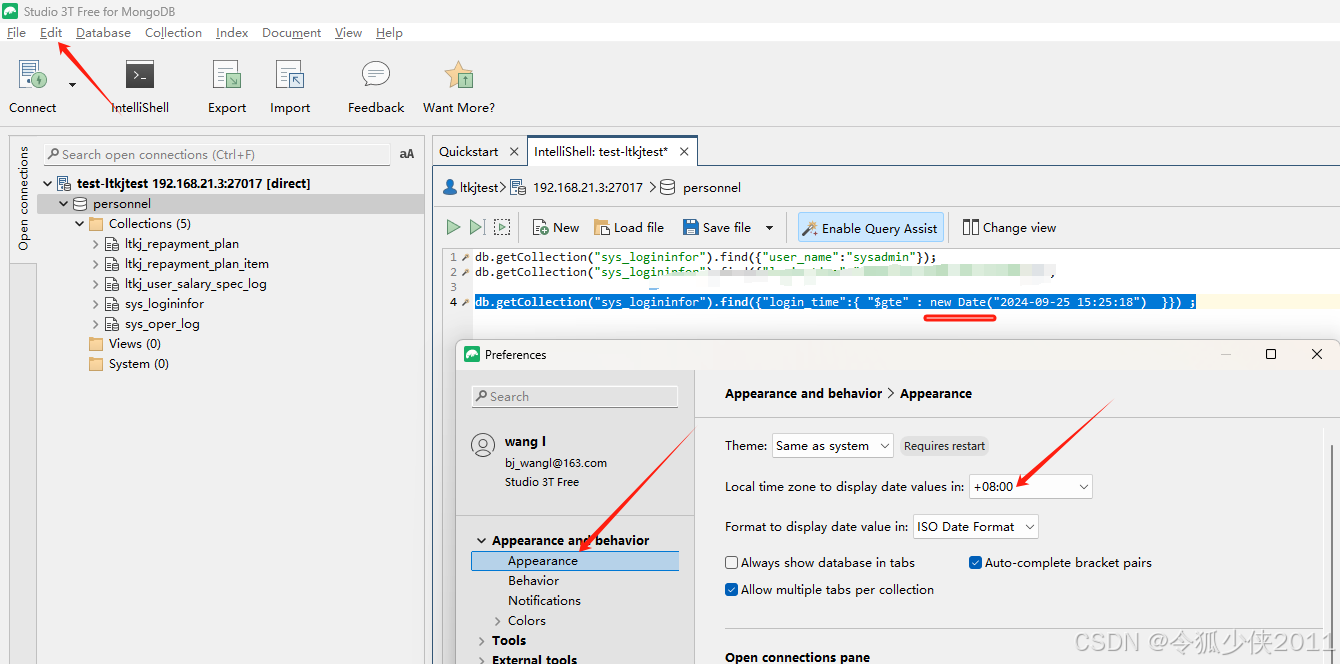Click Change view in the IntelliShell toolbar
The image size is (1340, 664).
[x=1009, y=227]
